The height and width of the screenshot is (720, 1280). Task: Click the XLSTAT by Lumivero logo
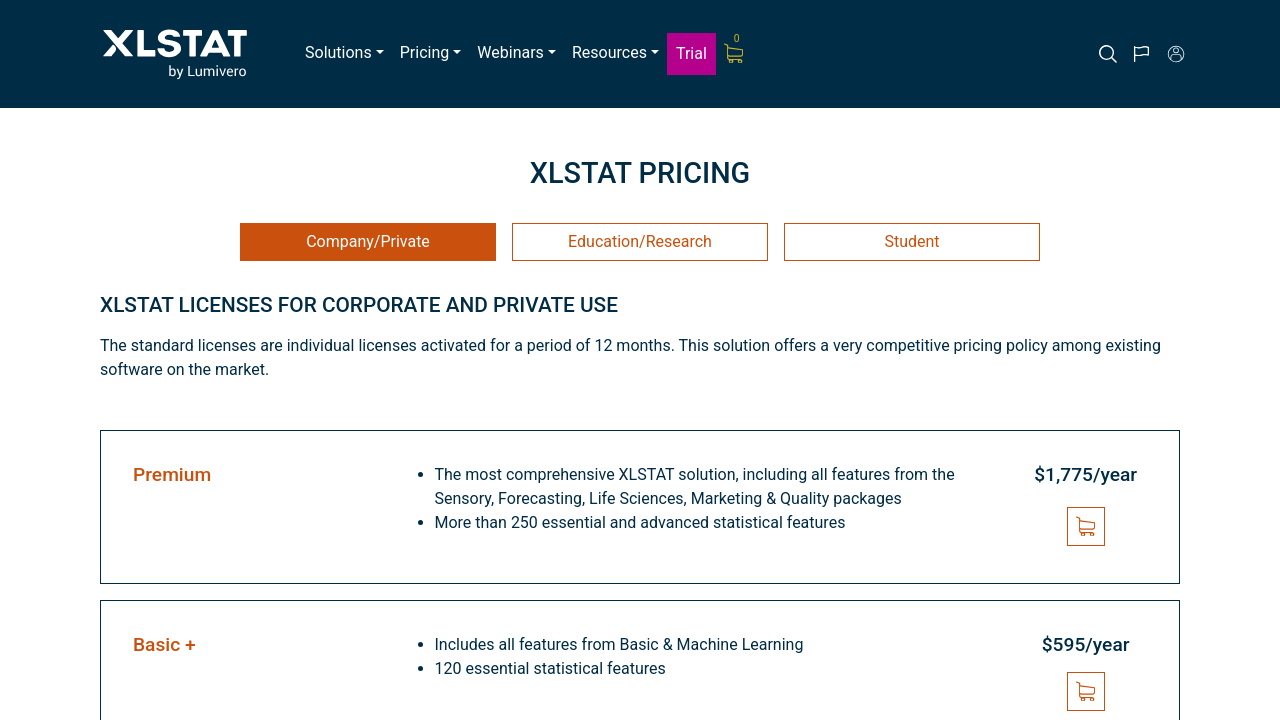tap(175, 54)
